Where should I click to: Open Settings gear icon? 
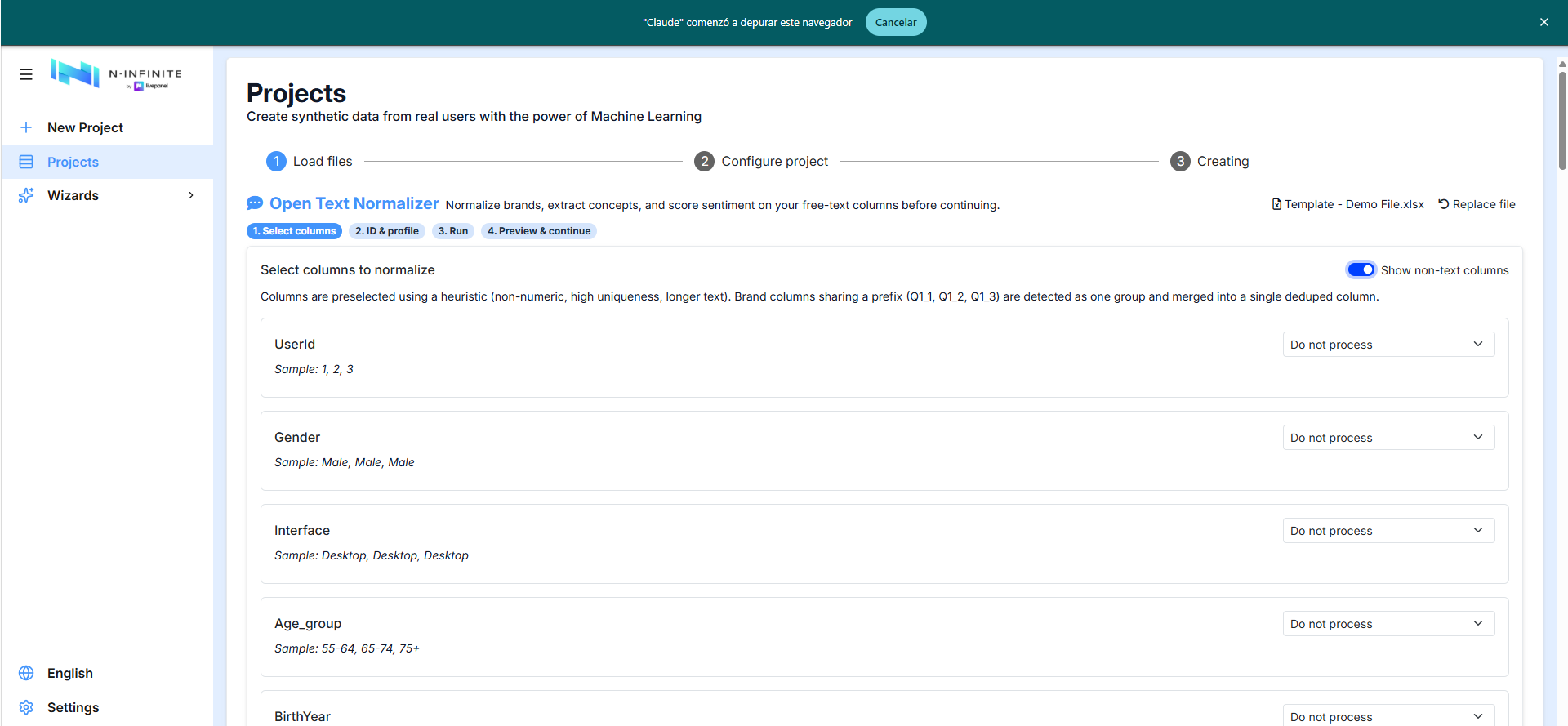26,707
